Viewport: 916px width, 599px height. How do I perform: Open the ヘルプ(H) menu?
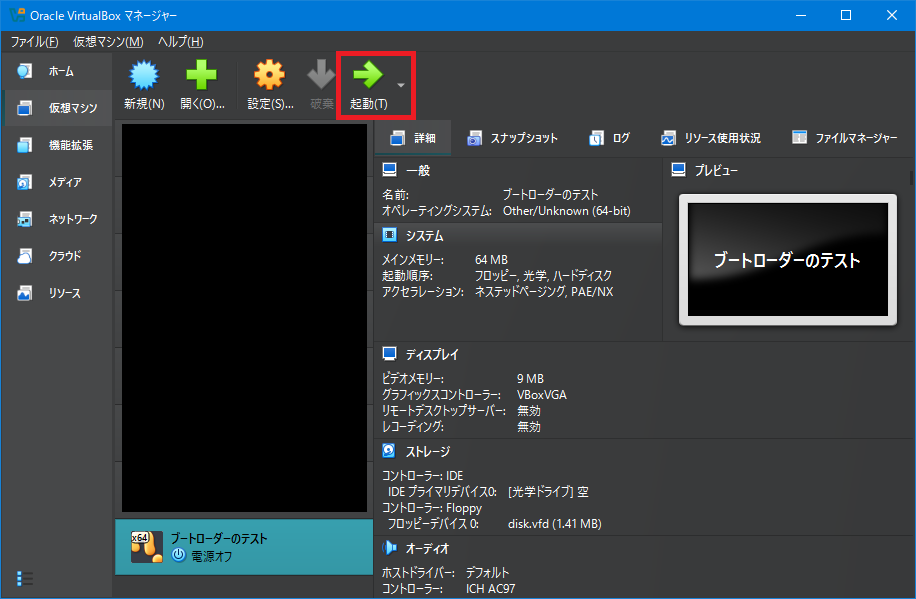click(181, 41)
